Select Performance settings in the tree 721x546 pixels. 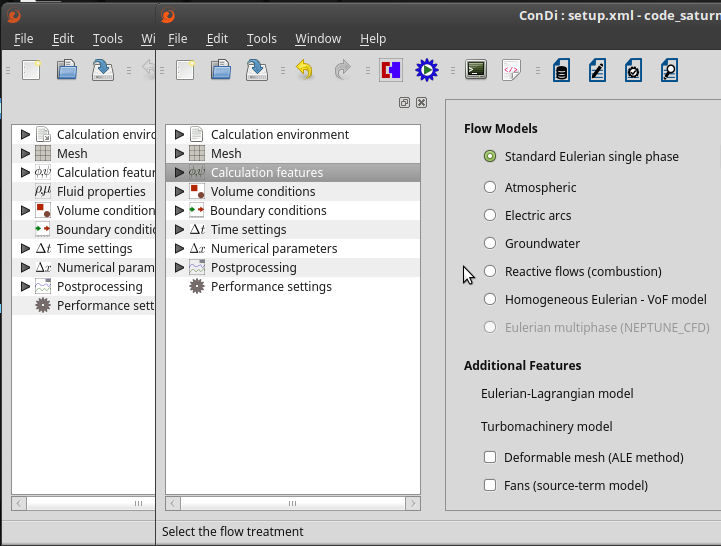270,286
